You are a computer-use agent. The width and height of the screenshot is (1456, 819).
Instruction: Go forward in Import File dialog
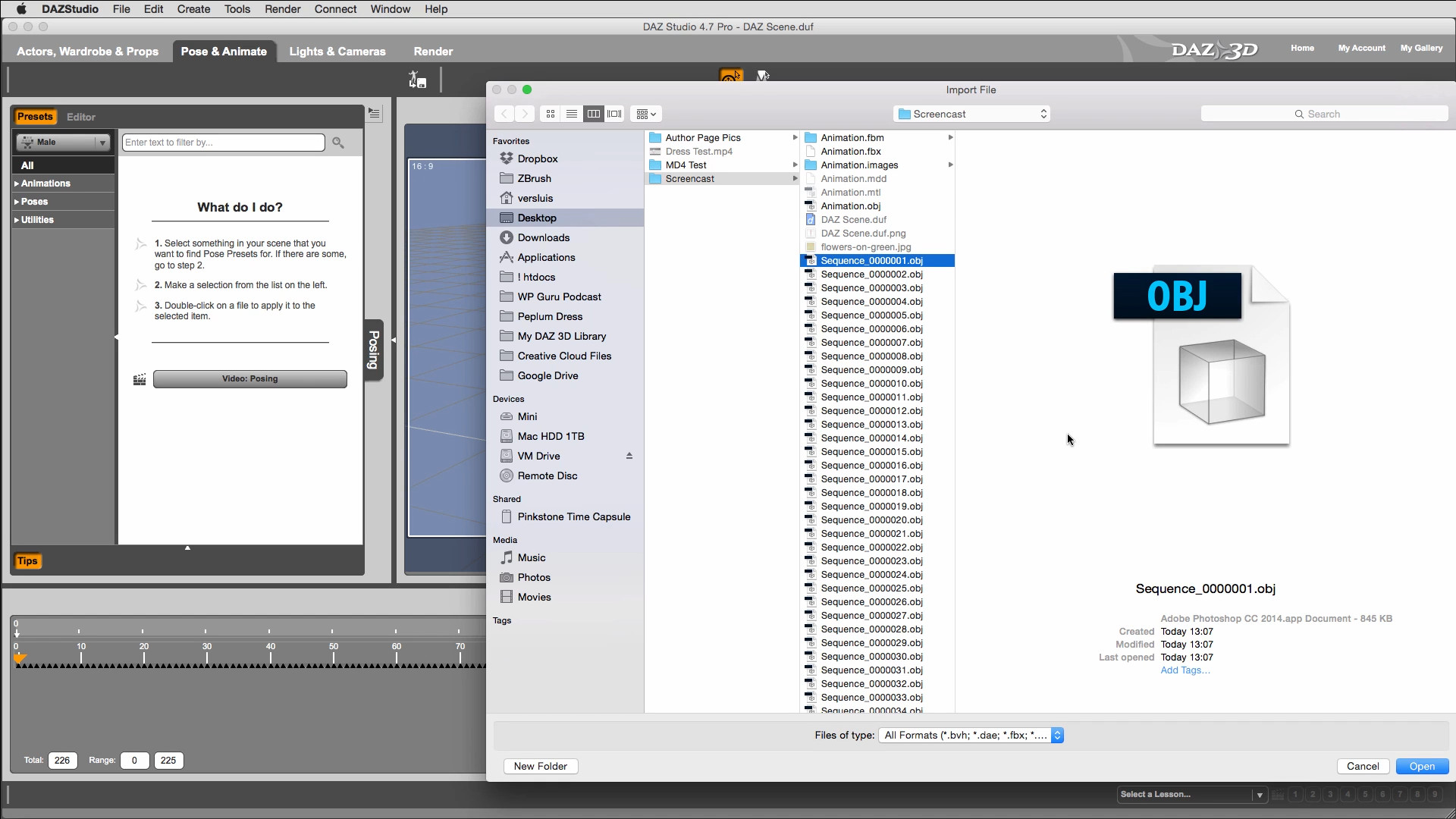click(525, 114)
